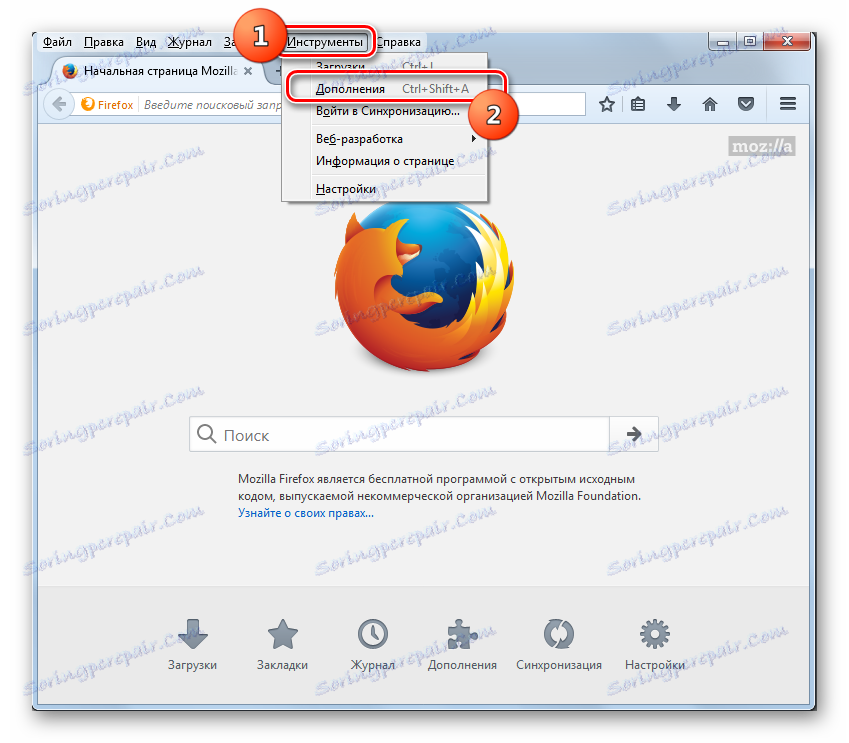Click the Firefox logo image

coord(424,286)
